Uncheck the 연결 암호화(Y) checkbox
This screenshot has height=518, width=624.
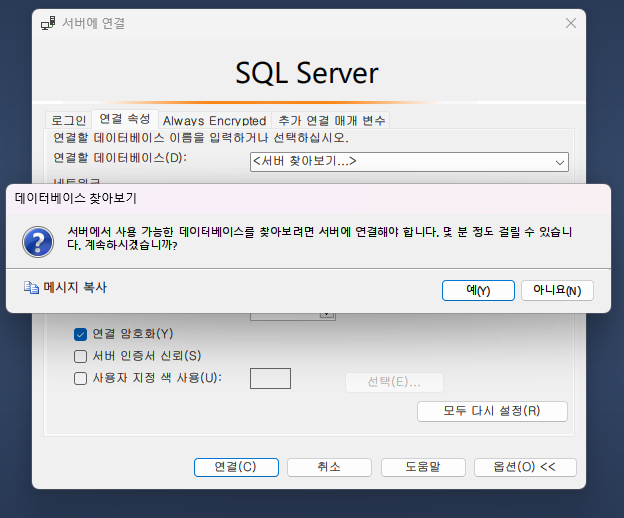80,334
